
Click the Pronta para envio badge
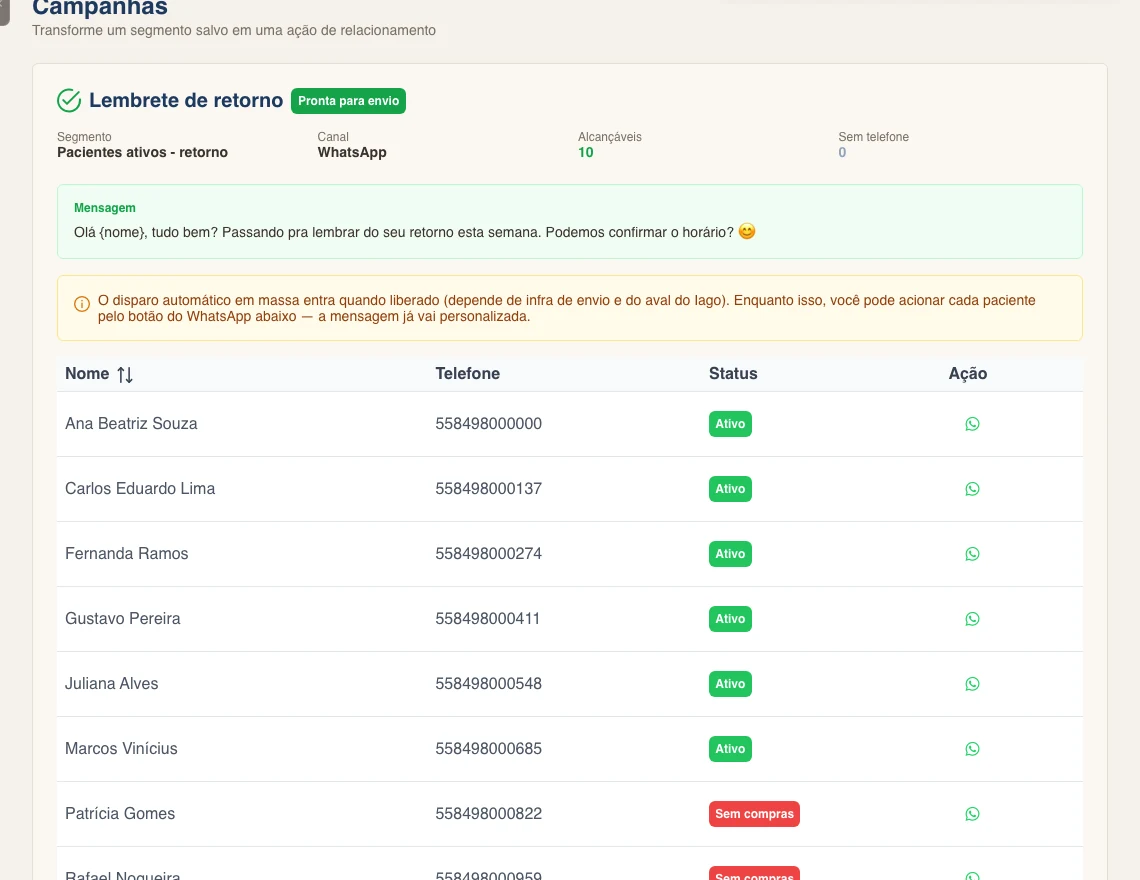tap(348, 101)
